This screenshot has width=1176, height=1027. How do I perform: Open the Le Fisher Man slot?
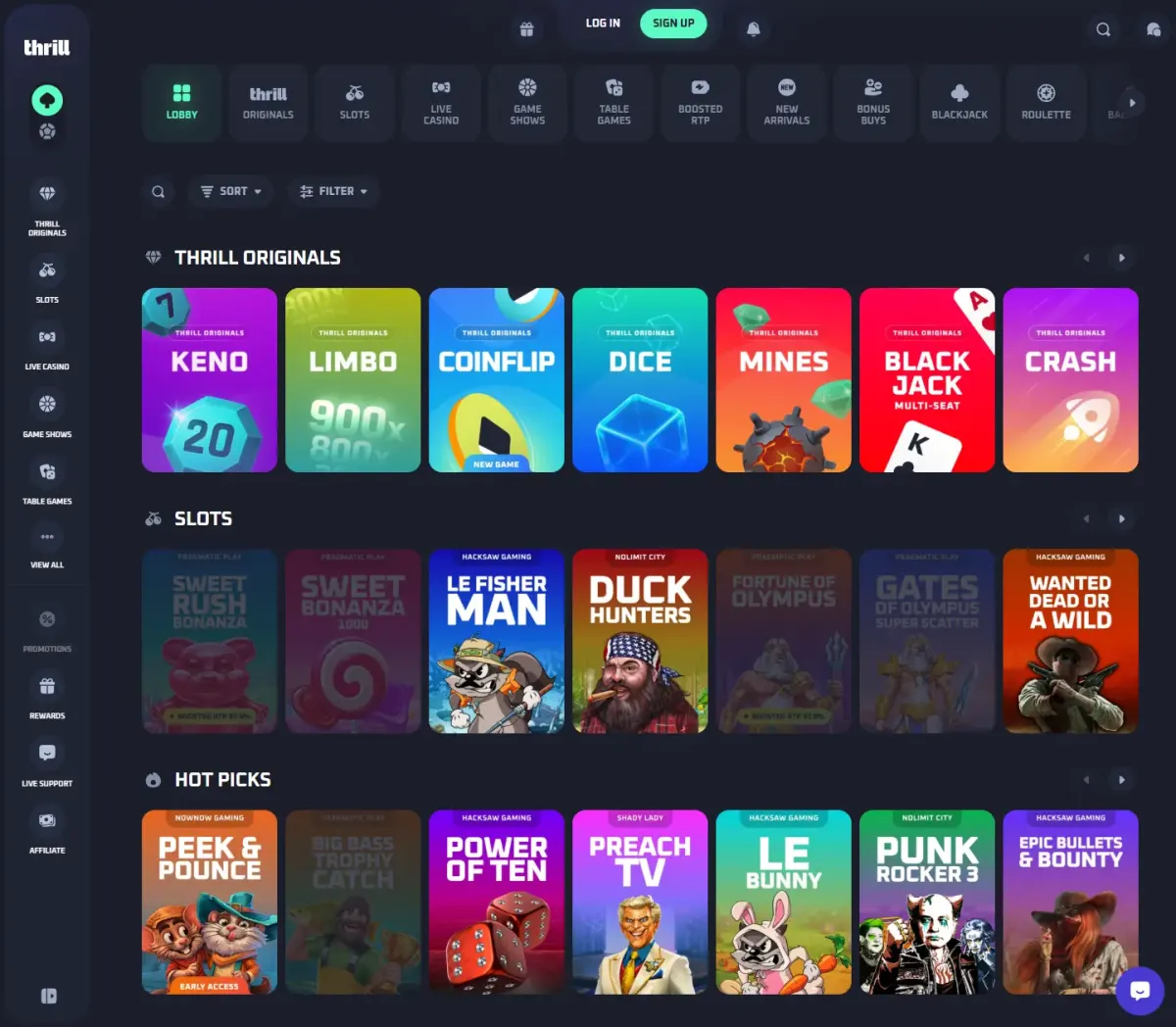coord(497,641)
